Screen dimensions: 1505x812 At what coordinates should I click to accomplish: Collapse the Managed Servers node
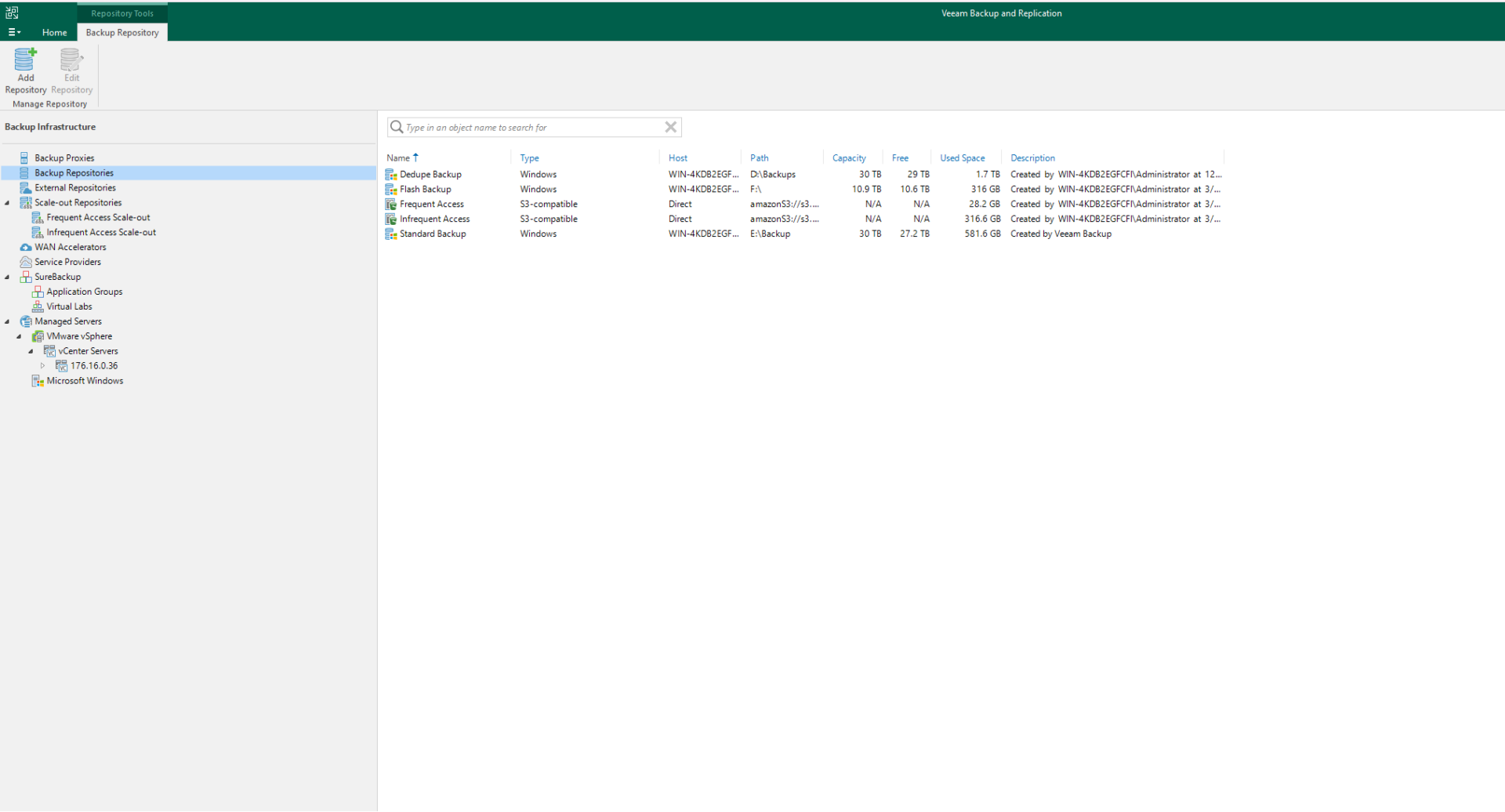click(x=8, y=321)
